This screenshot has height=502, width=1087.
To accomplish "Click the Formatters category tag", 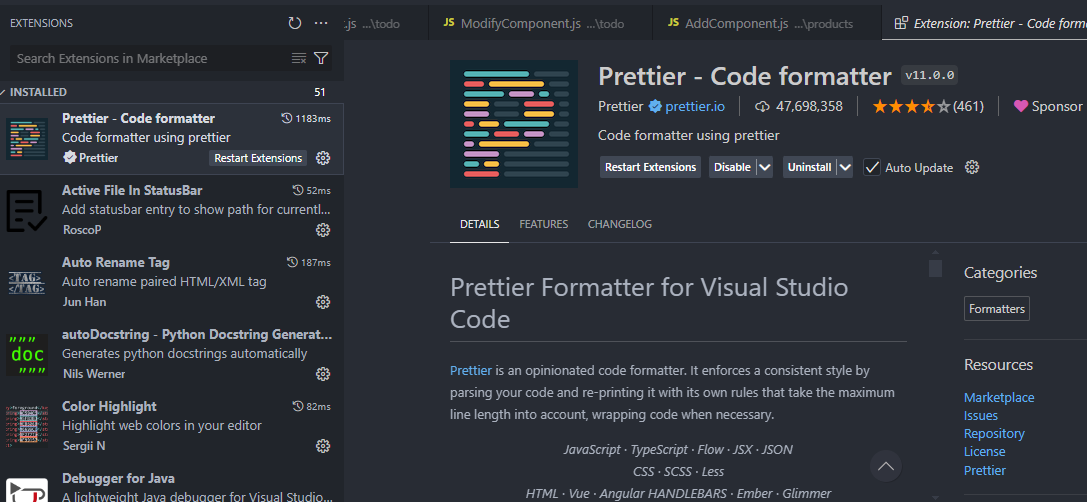I will coord(997,309).
